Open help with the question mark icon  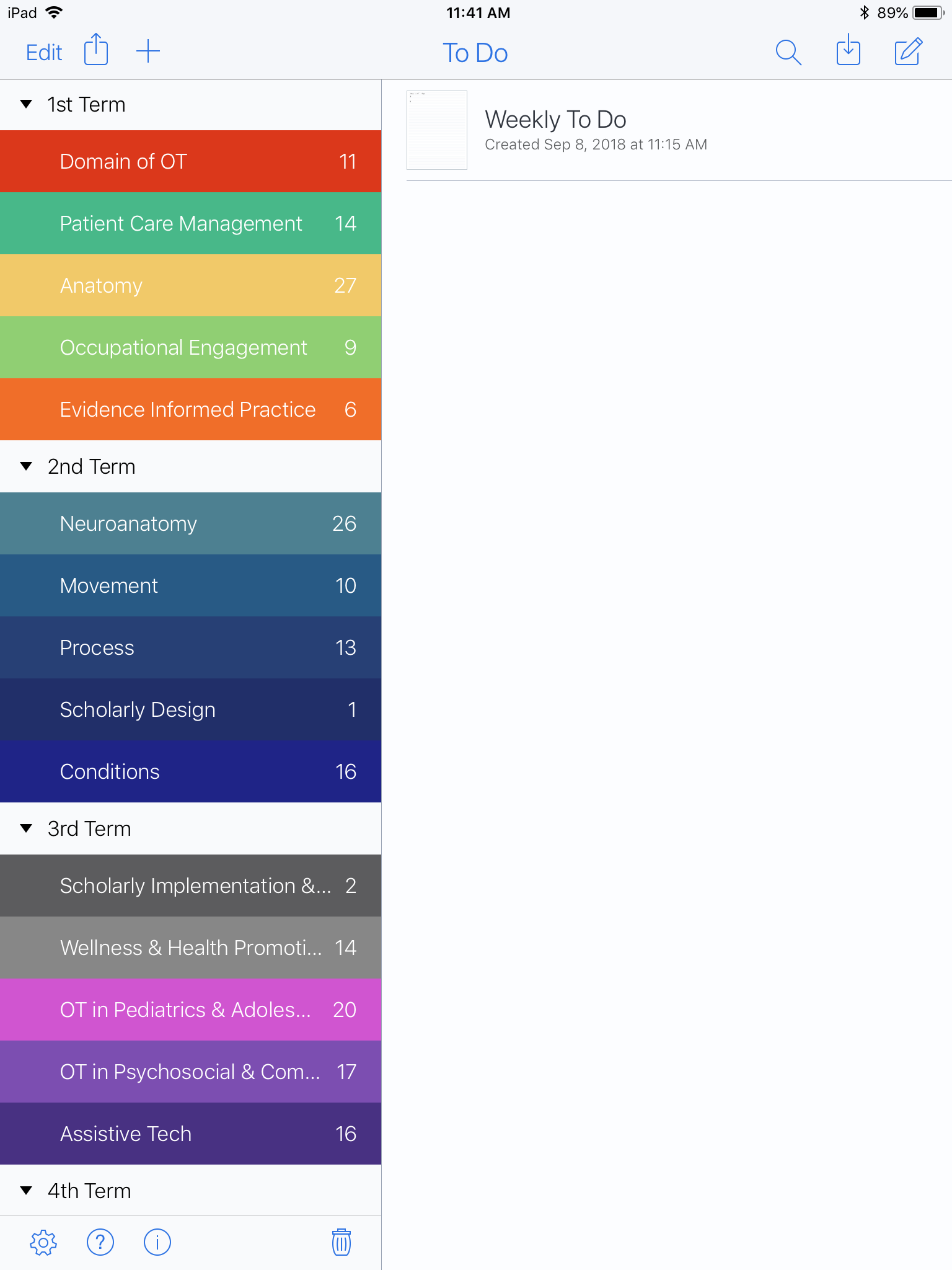(100, 1242)
